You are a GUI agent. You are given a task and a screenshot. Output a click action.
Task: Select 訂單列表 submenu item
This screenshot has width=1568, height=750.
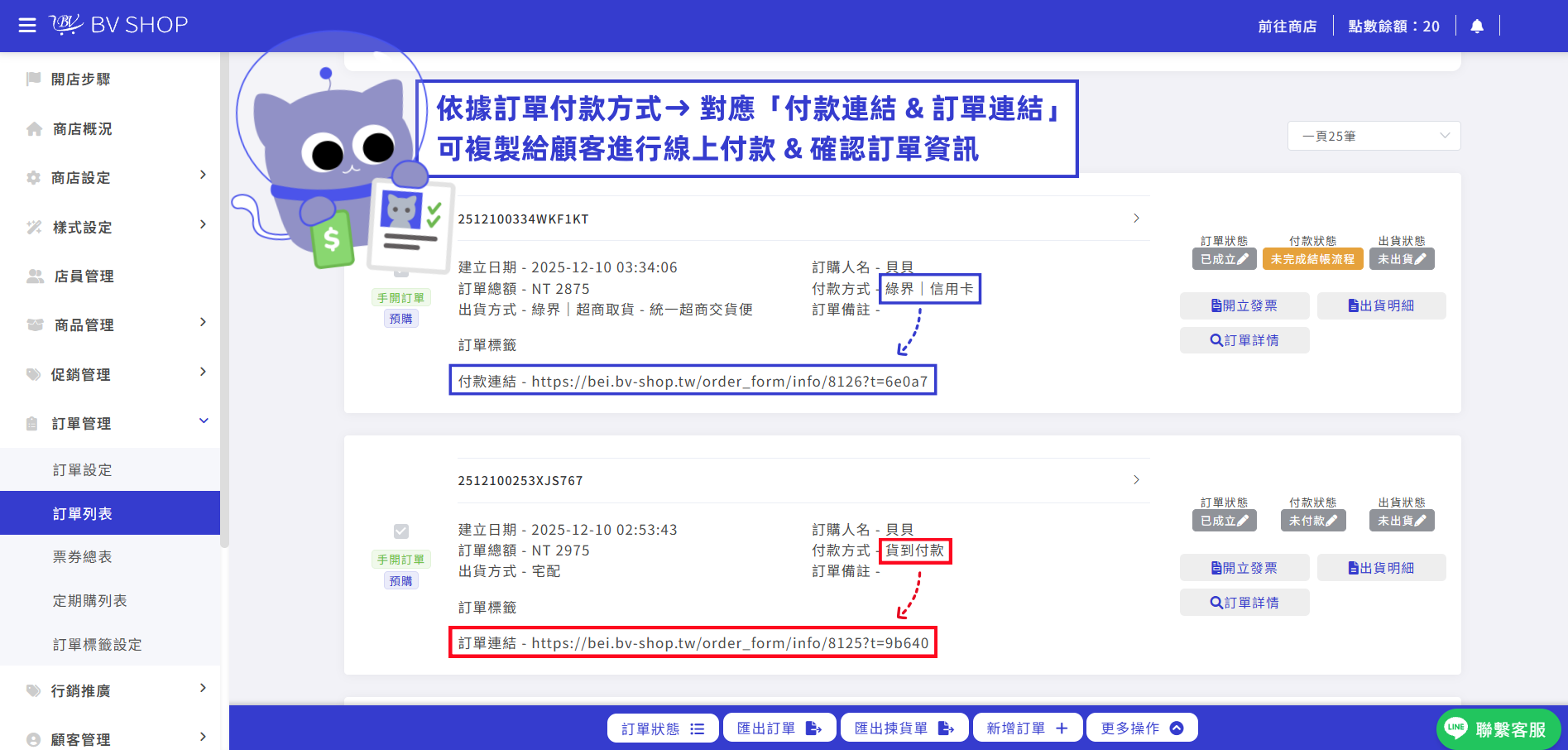click(x=110, y=513)
